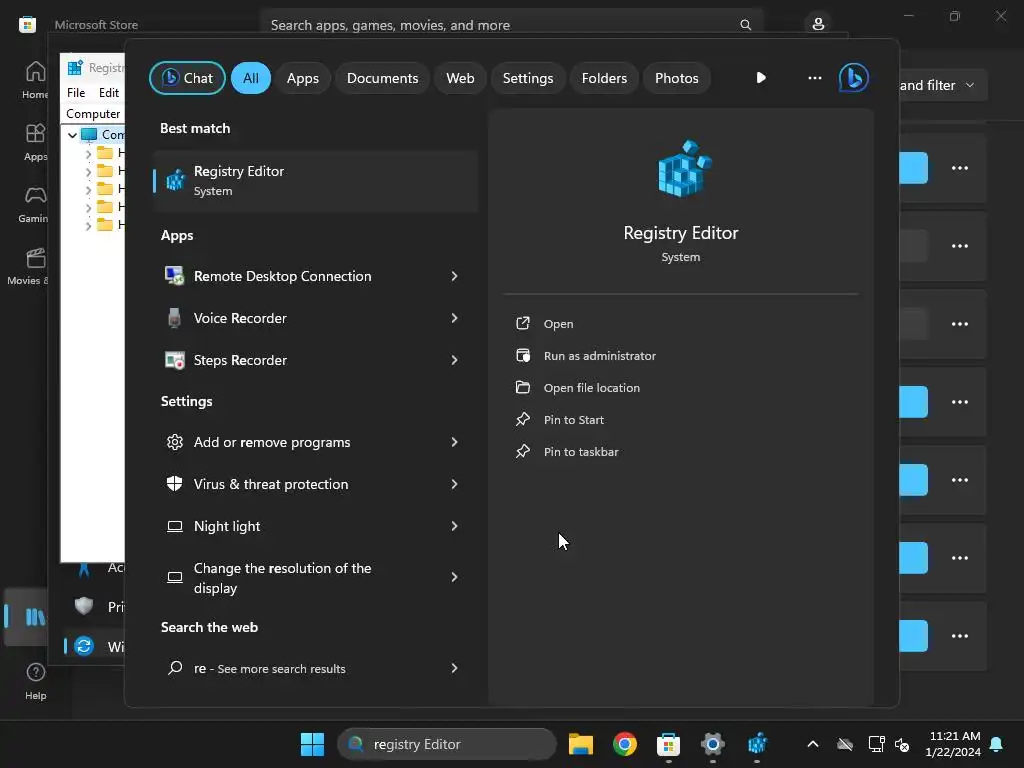Switch to the Apps filter tab
This screenshot has height=768, width=1024.
coord(302,78)
